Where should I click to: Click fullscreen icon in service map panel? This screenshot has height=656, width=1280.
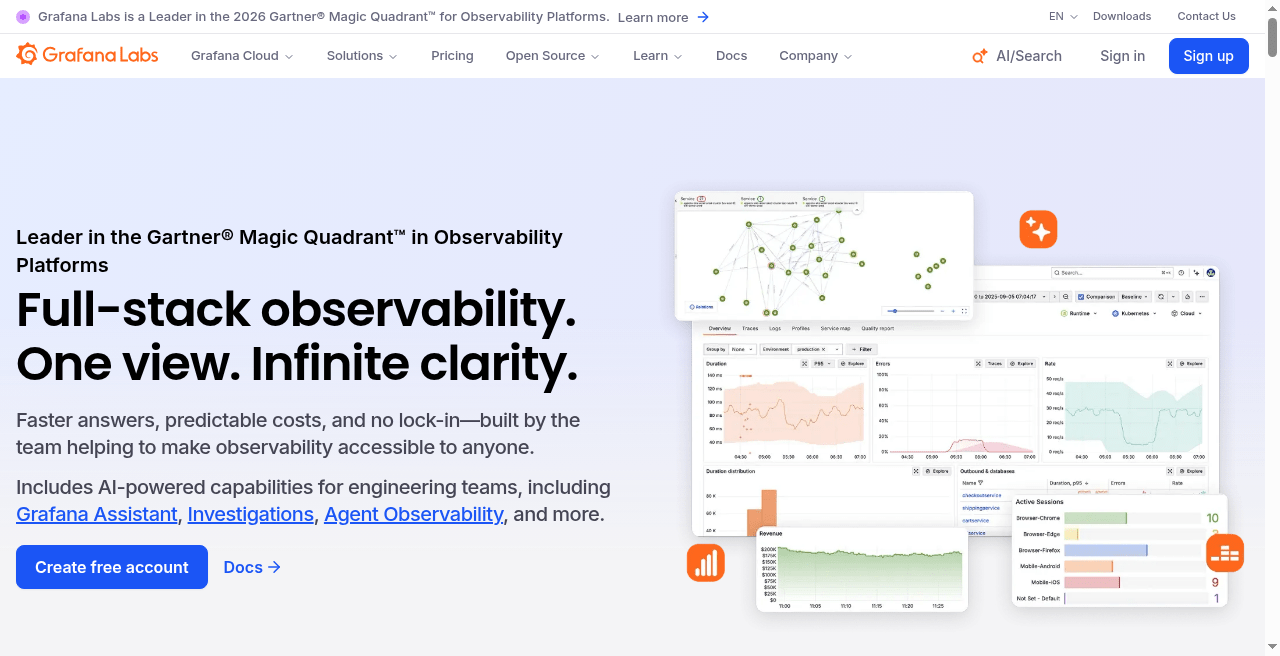click(x=964, y=311)
